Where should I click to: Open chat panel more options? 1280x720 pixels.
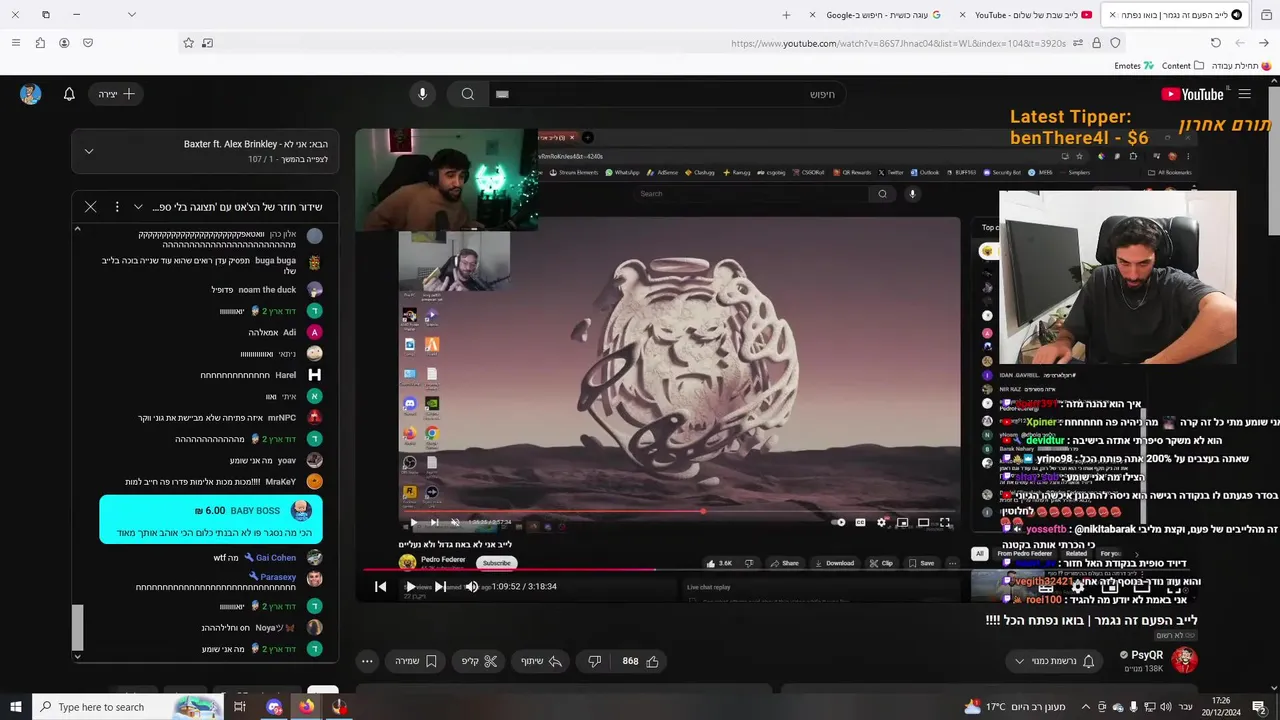point(117,207)
